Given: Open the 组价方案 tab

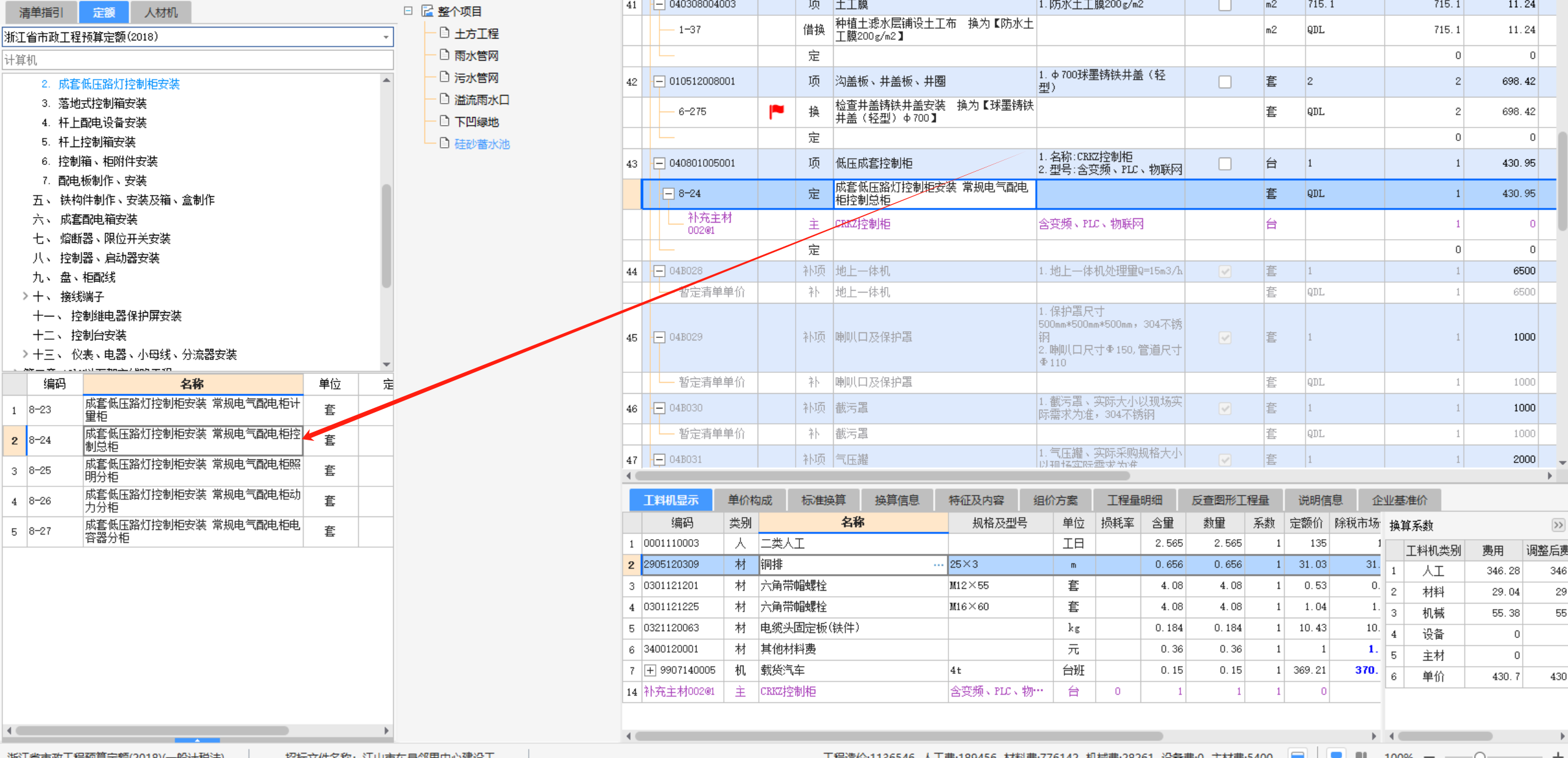Looking at the screenshot, I should tap(1055, 500).
